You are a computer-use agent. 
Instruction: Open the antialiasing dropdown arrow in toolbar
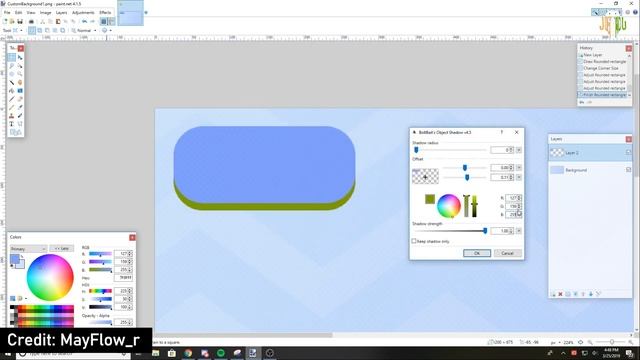[110, 30]
